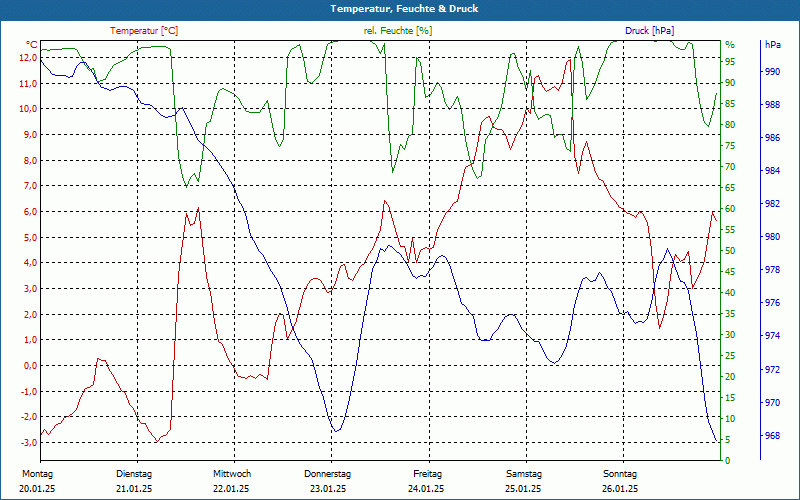Click the 10,0 temperature axis value
The image size is (800, 500).
pyautogui.click(x=28, y=109)
